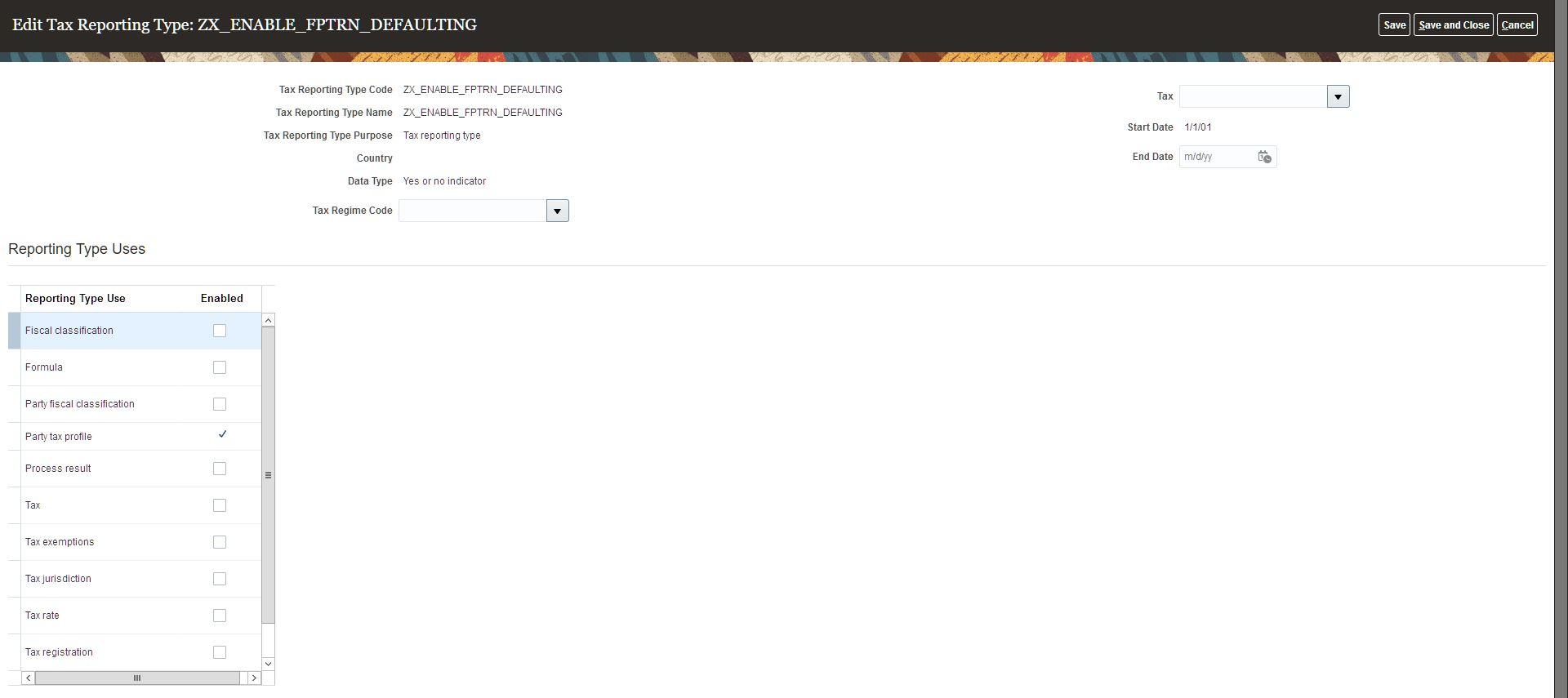The width and height of the screenshot is (1568, 698).
Task: Click the table scroll left arrow
Action: (28, 678)
